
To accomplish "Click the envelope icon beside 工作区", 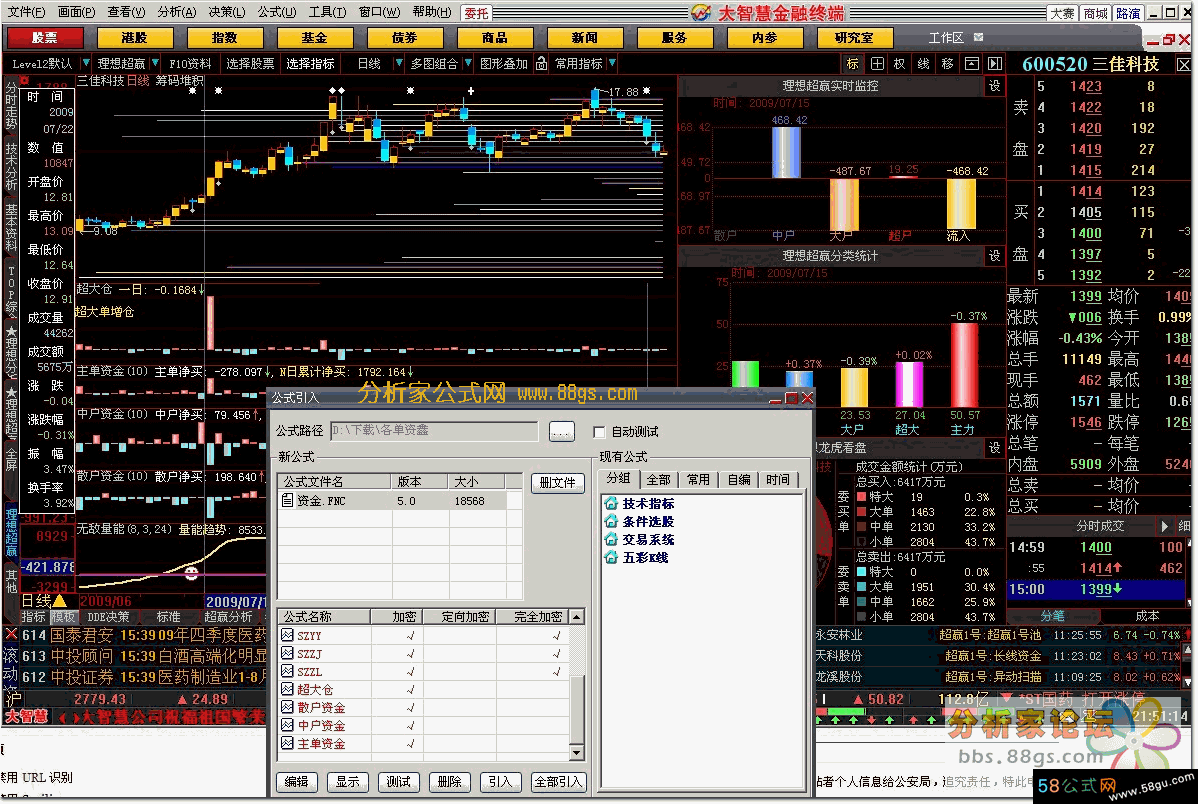I will coord(979,37).
